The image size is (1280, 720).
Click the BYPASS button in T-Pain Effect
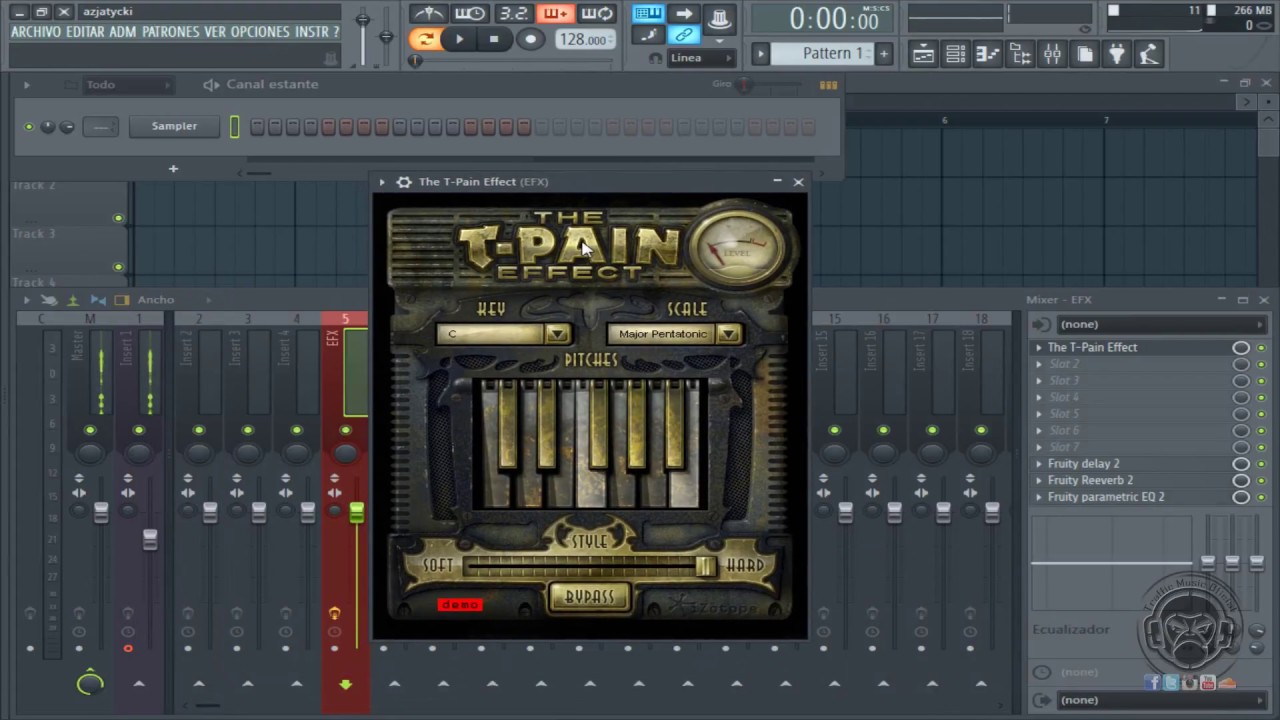pos(590,597)
